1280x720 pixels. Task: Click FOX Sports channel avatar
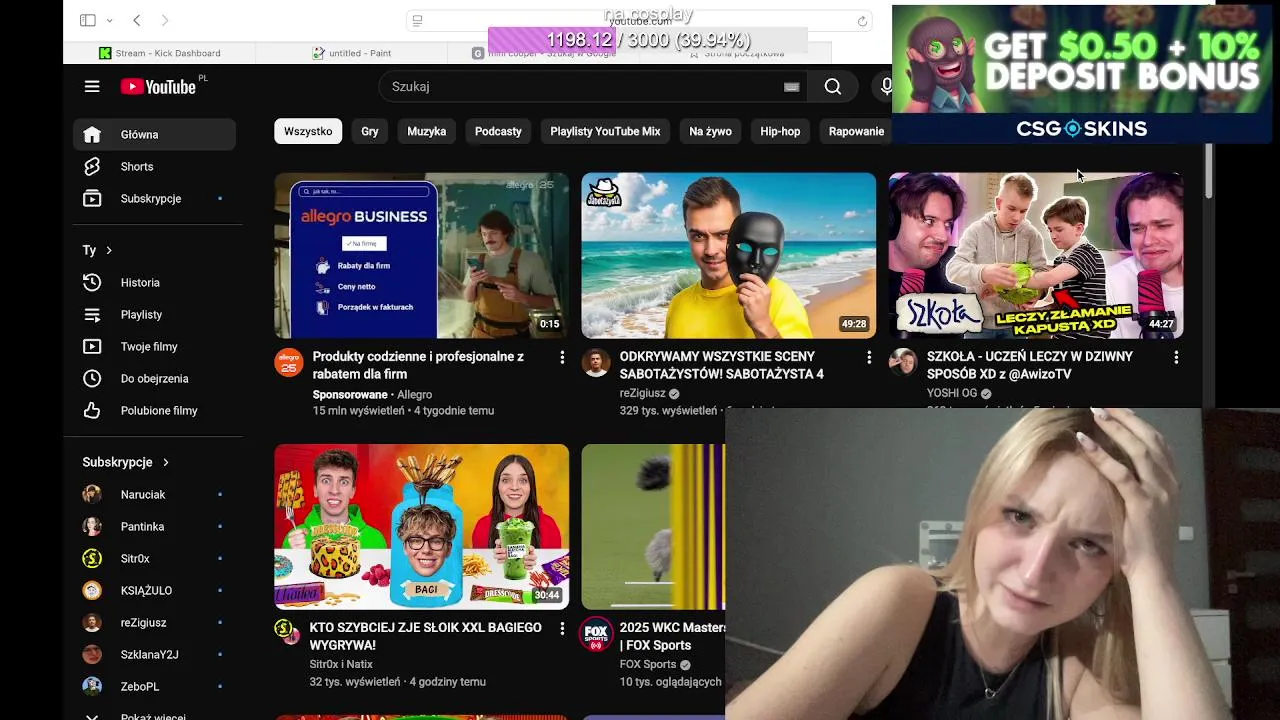tap(596, 633)
